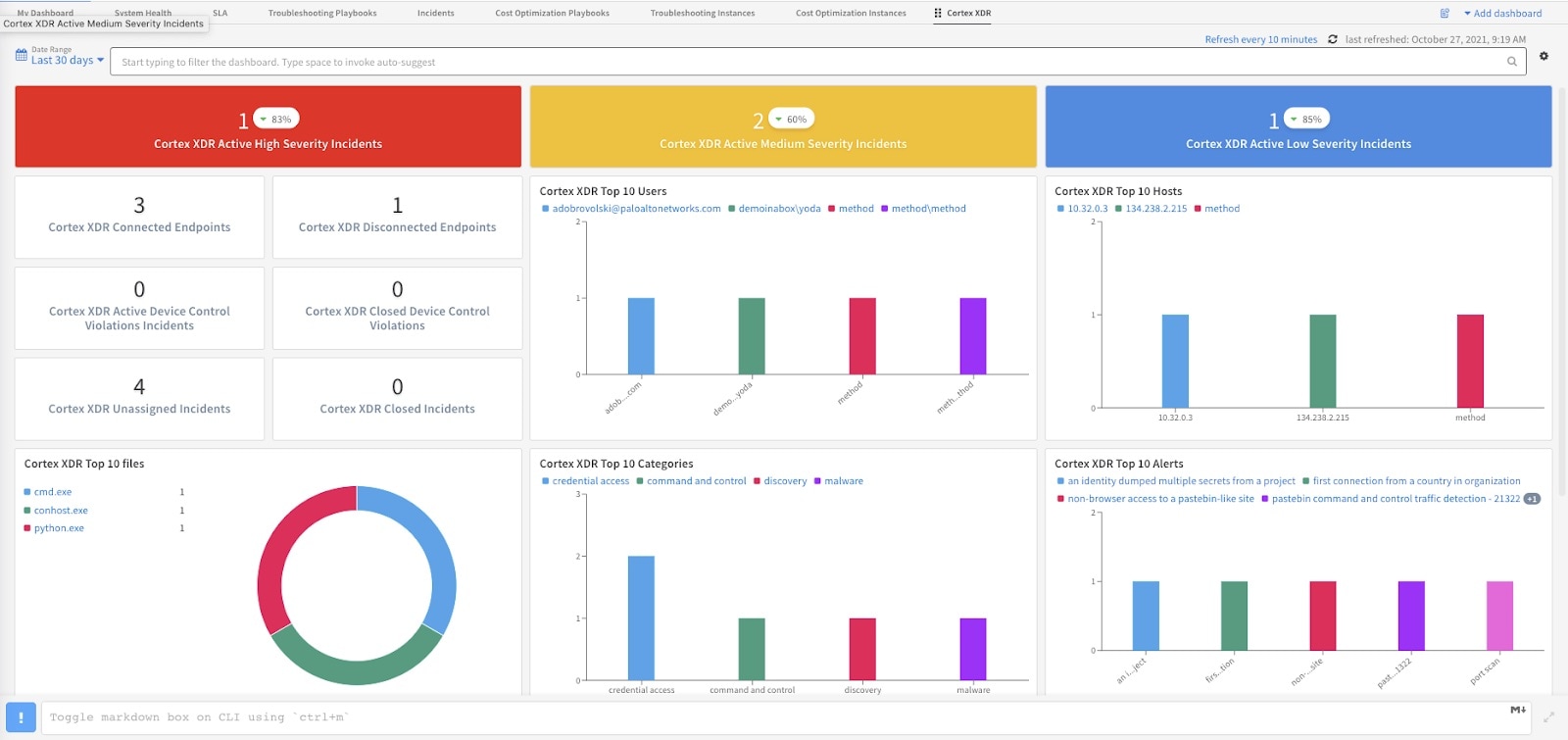The width and height of the screenshot is (1568, 740).
Task: Open dashboard settings gear
Action: pos(1543,56)
